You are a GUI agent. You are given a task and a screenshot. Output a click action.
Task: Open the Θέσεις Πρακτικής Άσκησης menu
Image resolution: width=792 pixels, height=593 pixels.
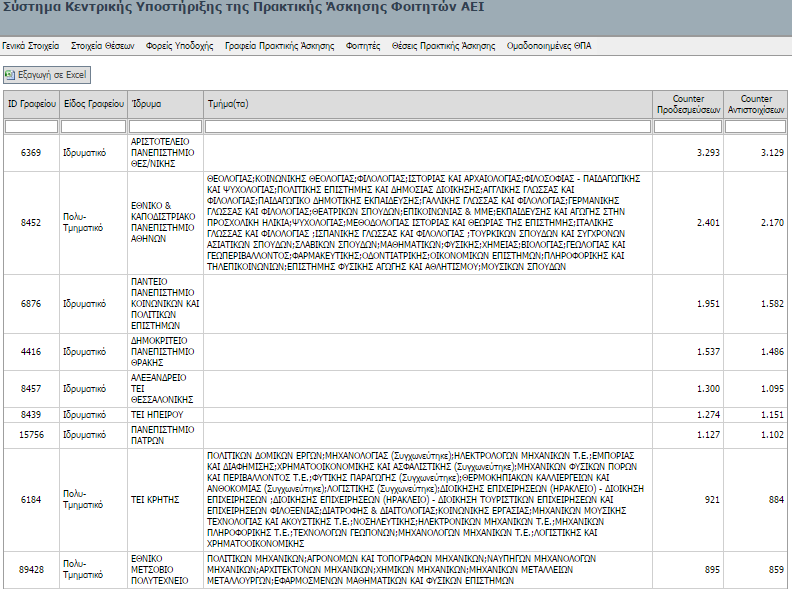443,46
